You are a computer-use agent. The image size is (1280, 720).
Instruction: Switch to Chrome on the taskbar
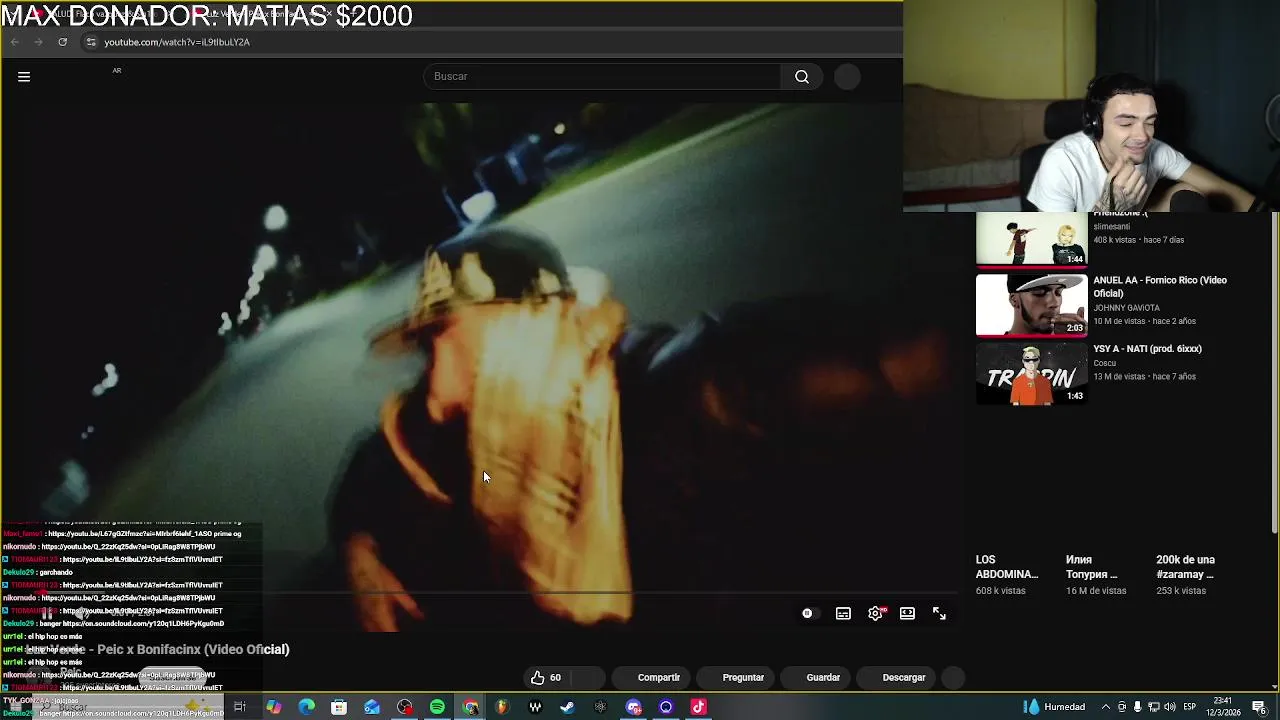[x=470, y=707]
